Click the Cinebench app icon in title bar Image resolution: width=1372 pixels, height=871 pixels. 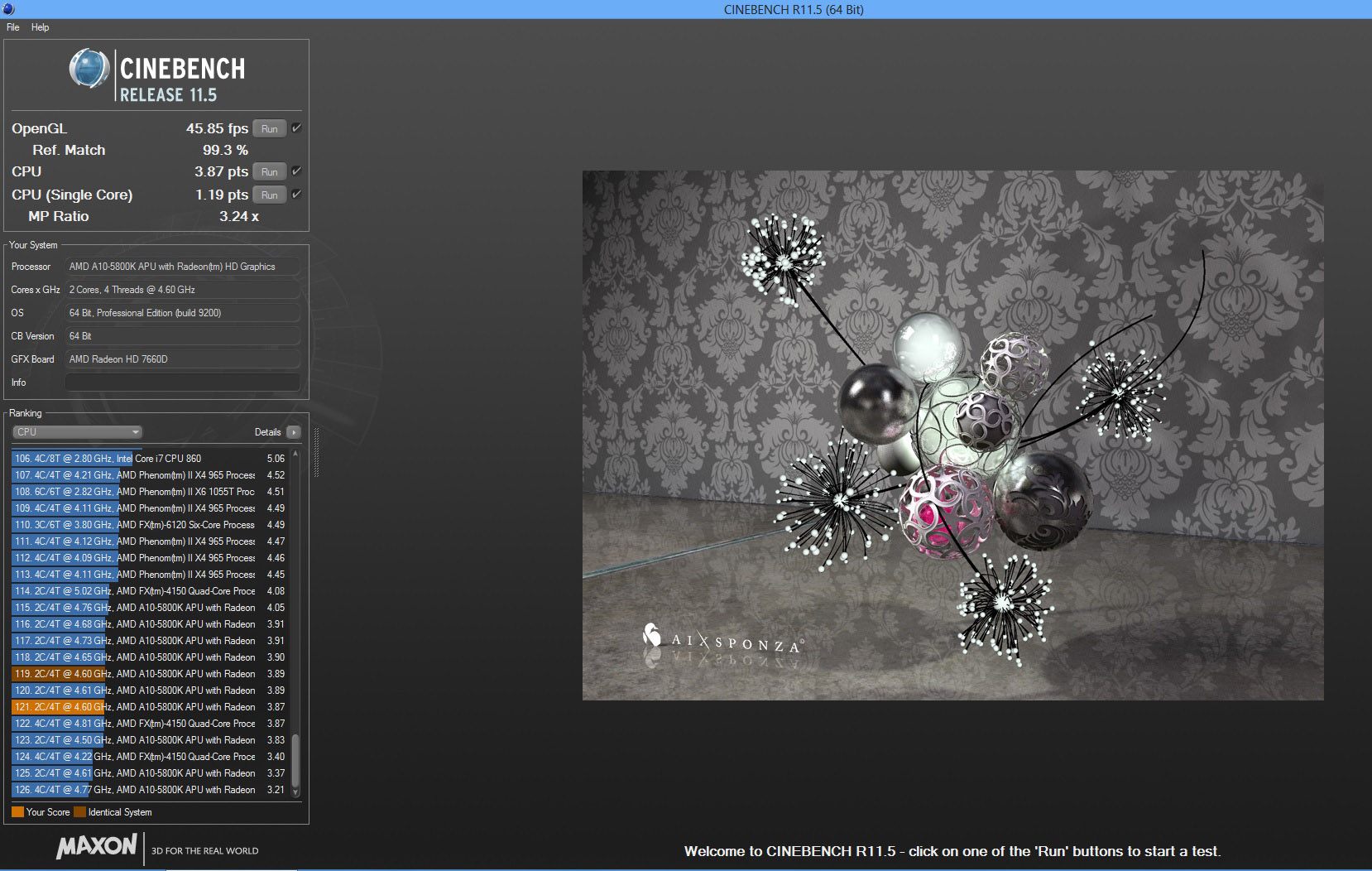pos(8,9)
